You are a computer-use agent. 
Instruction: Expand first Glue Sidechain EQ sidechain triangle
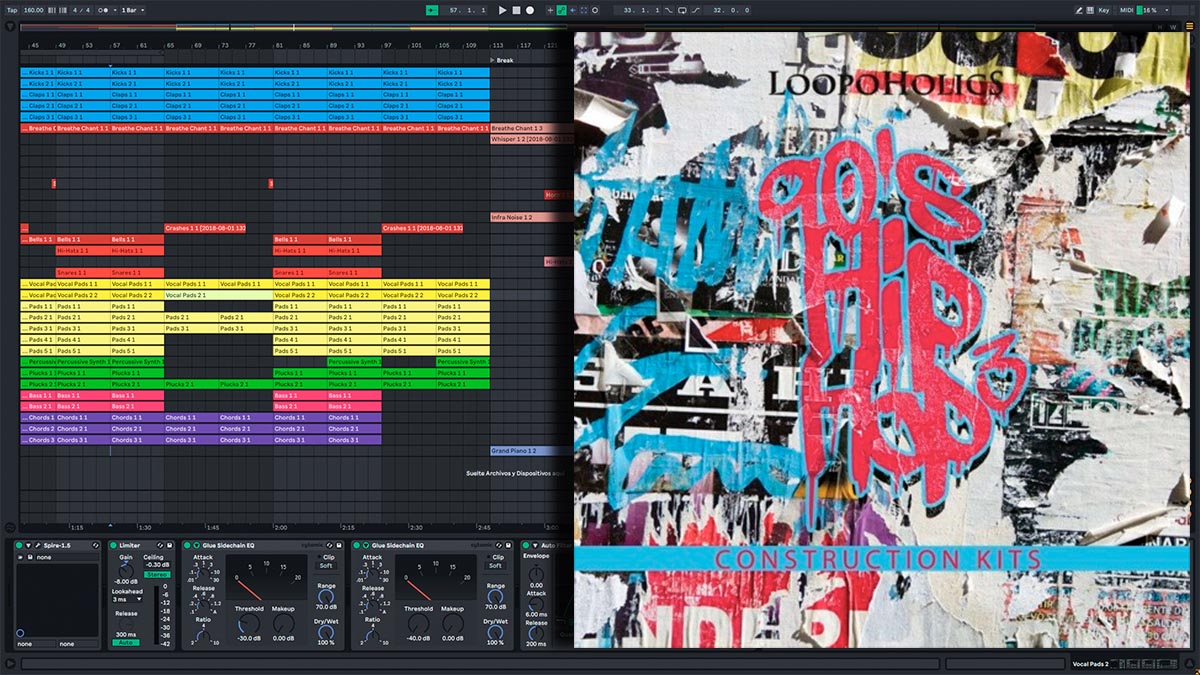(195, 545)
